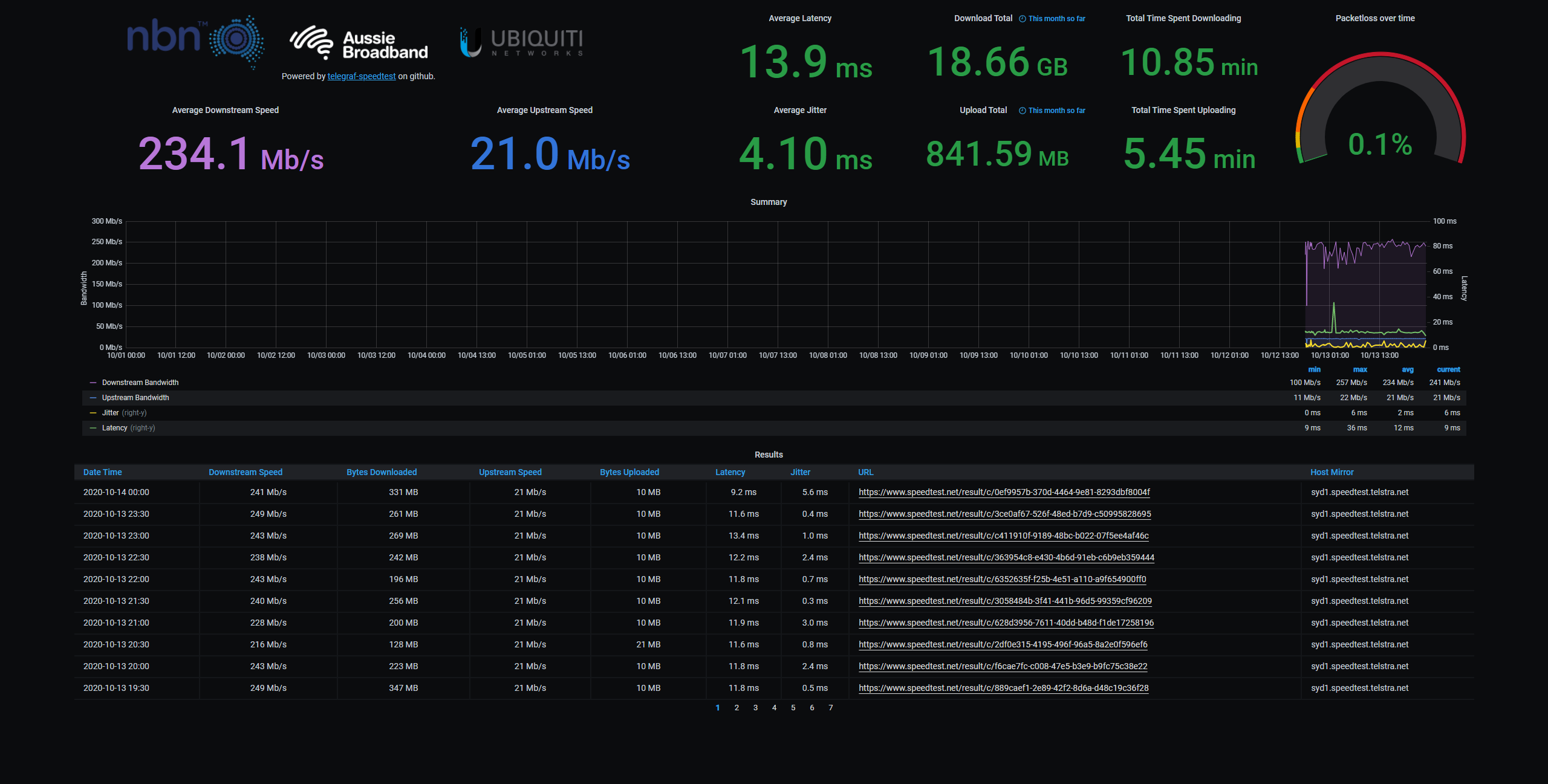Click the Ubiquiti Networks logo
1548x784 pixels.
[x=521, y=42]
